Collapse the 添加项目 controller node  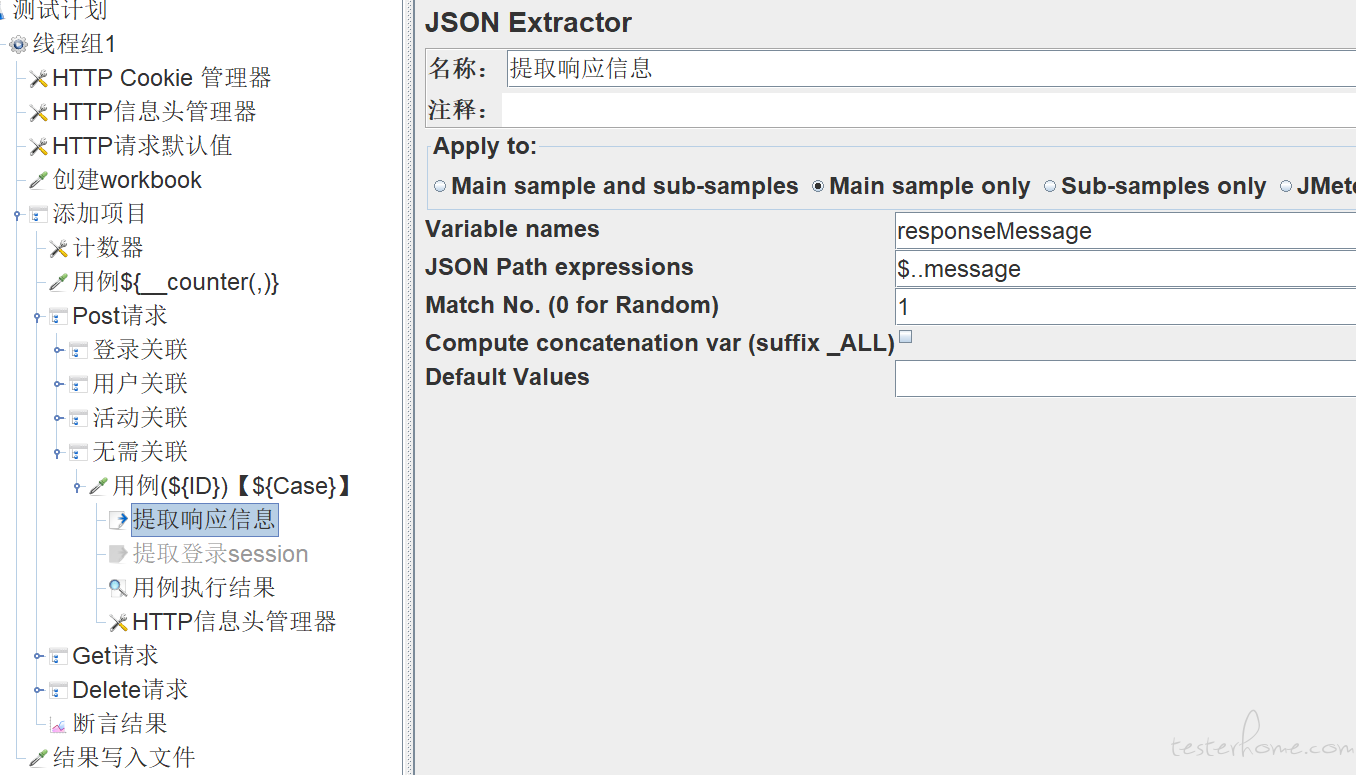point(18,214)
